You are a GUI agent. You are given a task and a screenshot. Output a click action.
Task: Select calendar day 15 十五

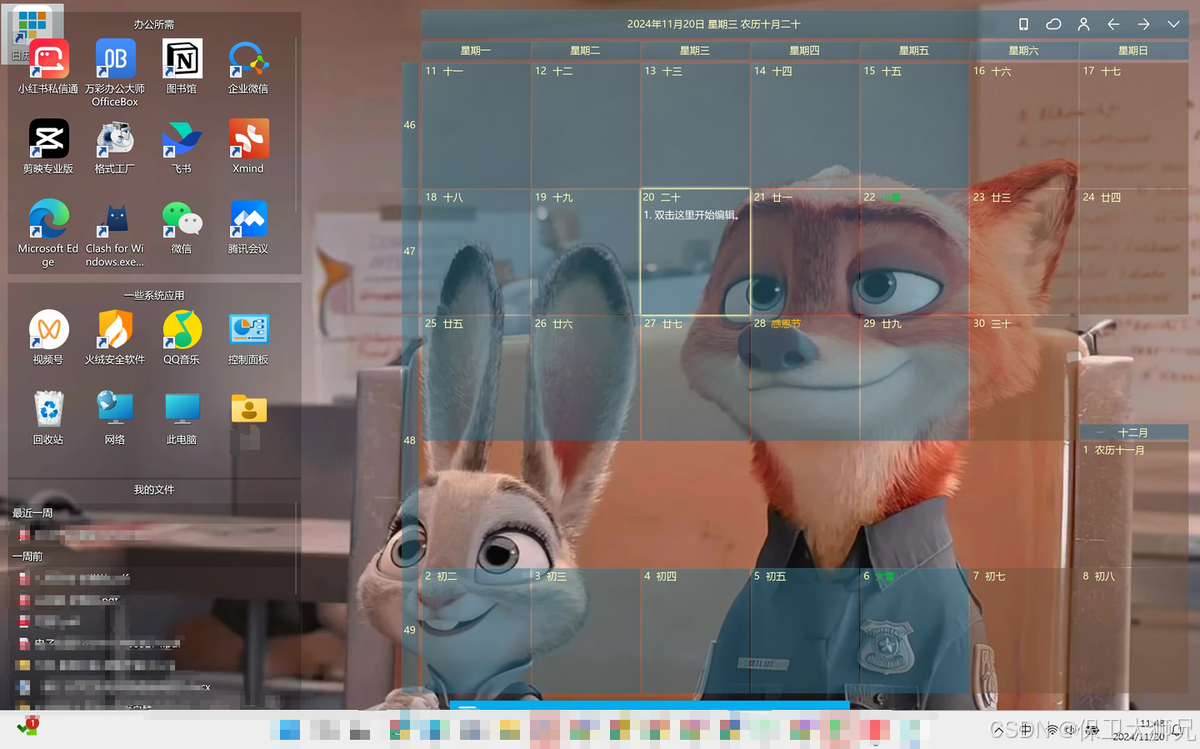pyautogui.click(x=915, y=126)
